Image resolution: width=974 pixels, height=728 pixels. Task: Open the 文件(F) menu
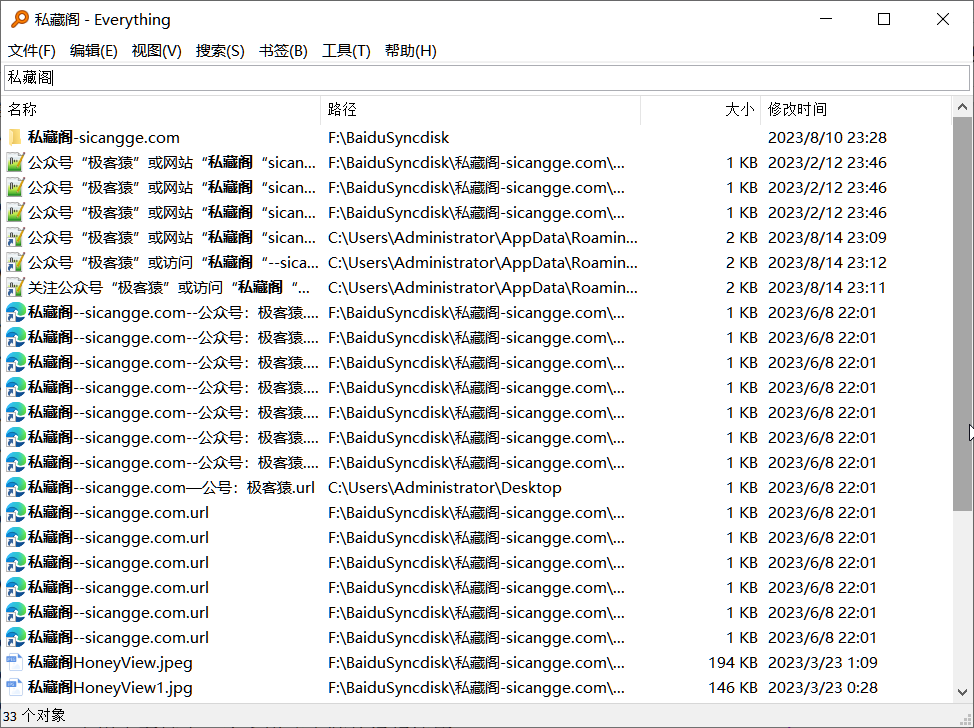(31, 50)
